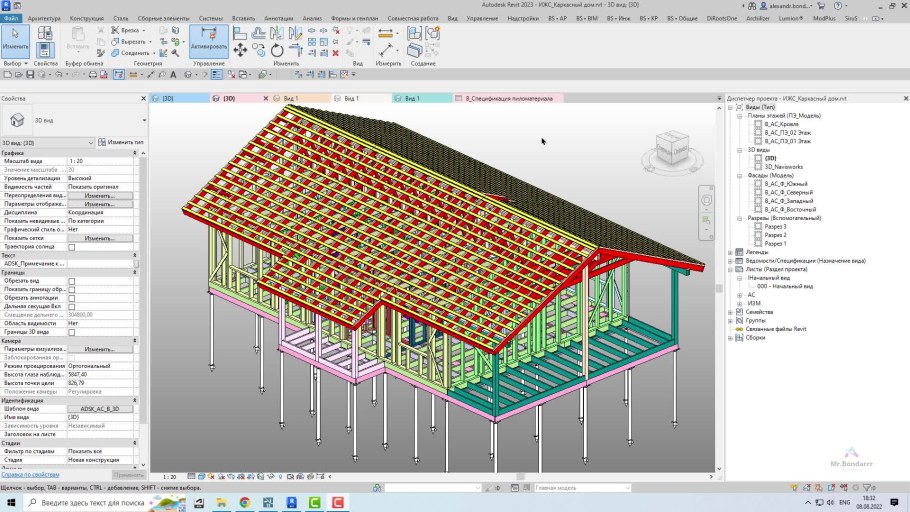Image resolution: width=910 pixels, height=512 pixels.
Task: Click the Измерить measure tool icon
Action: [x=385, y=35]
